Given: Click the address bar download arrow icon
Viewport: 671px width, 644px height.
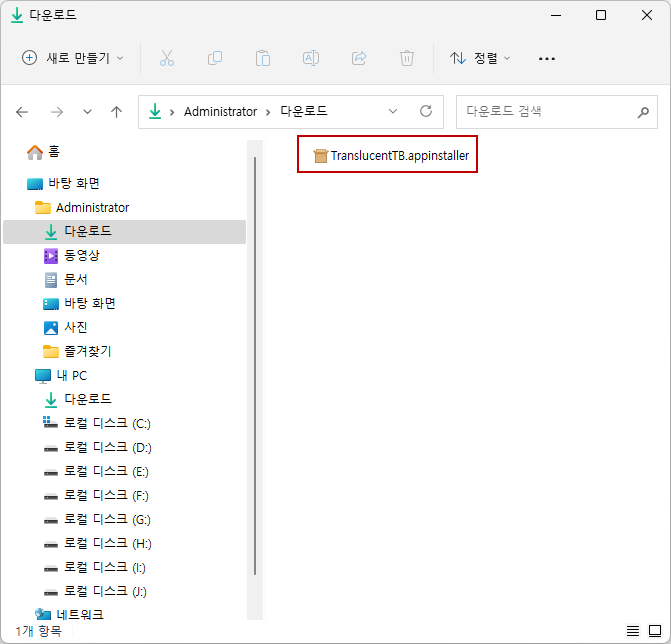Looking at the screenshot, I should [x=155, y=112].
